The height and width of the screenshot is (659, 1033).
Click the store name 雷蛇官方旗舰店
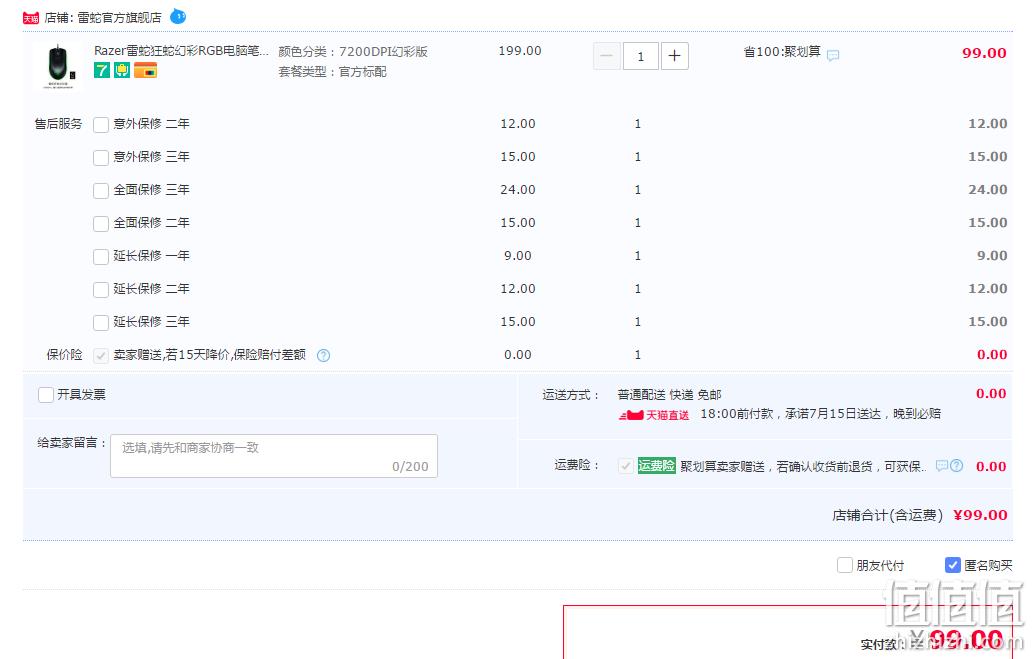119,18
